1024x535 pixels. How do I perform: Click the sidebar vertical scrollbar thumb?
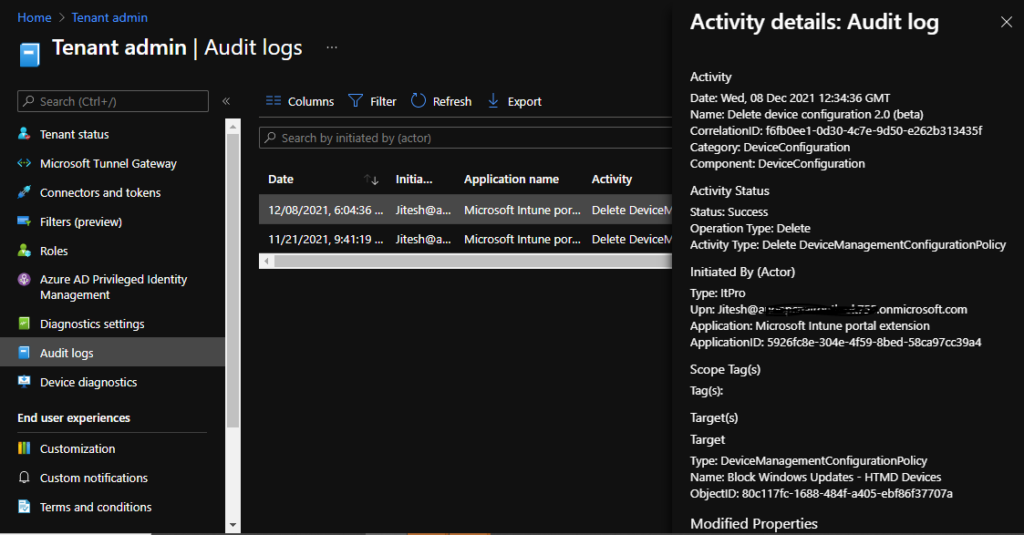click(x=233, y=281)
